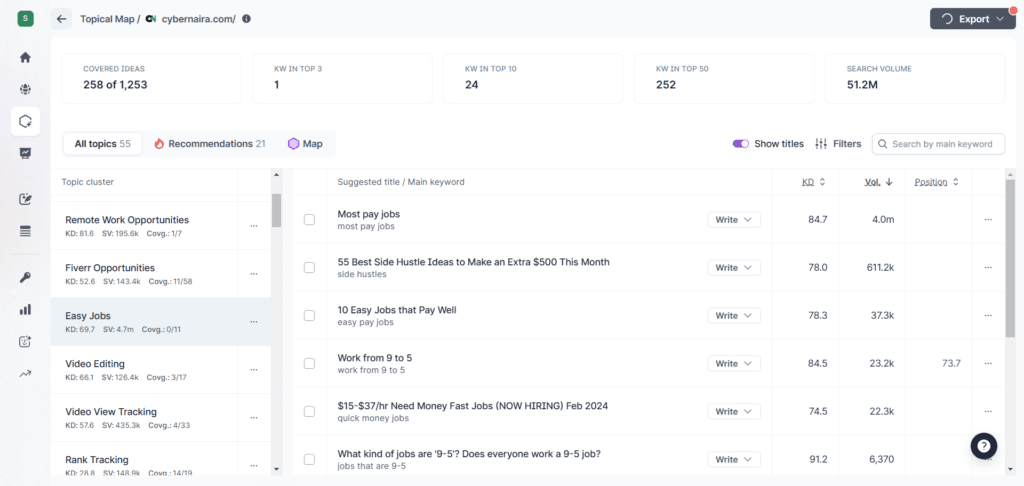Open the Filters button
The image size is (1024, 486).
(838, 144)
